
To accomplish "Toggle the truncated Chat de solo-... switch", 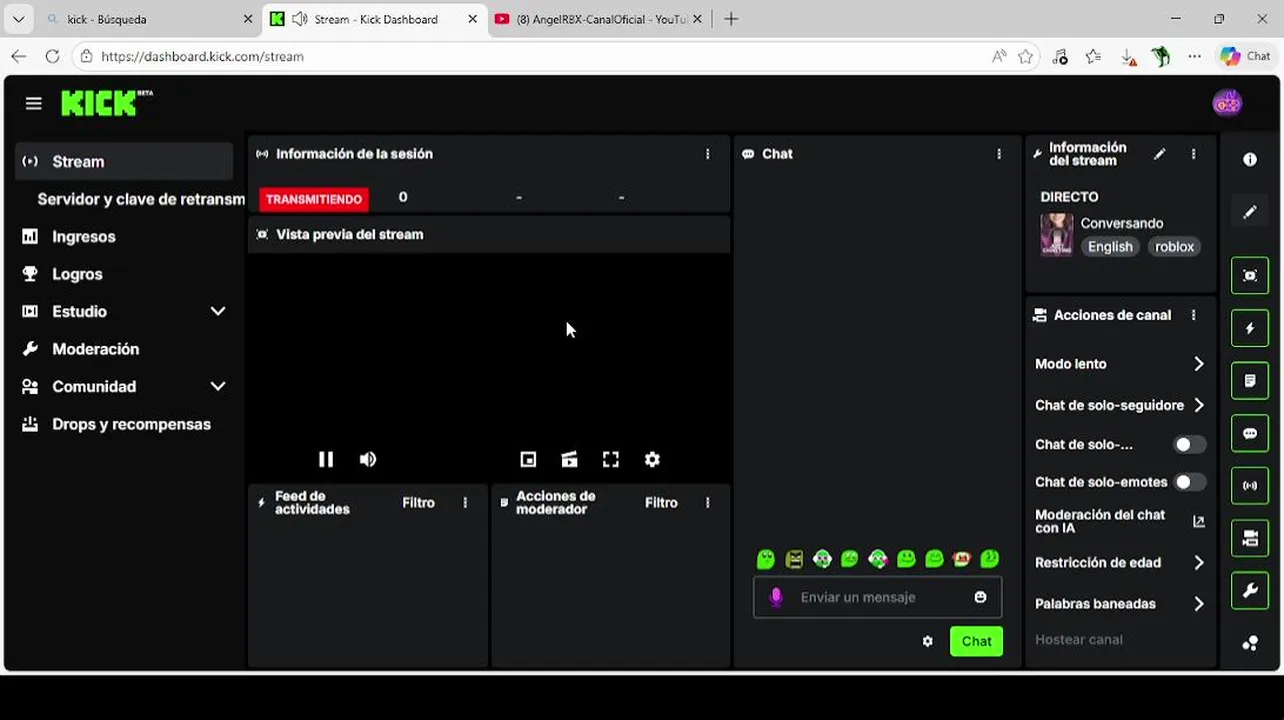I will tap(1189, 444).
